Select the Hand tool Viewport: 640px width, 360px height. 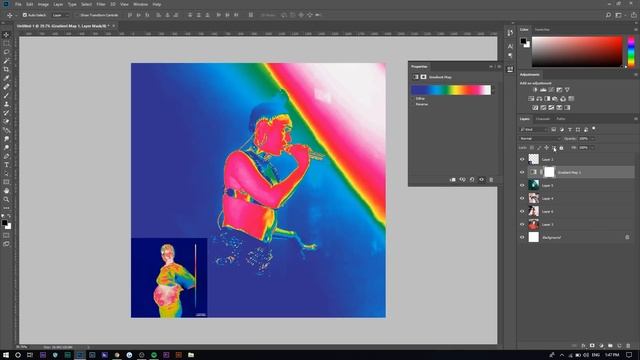[6, 191]
